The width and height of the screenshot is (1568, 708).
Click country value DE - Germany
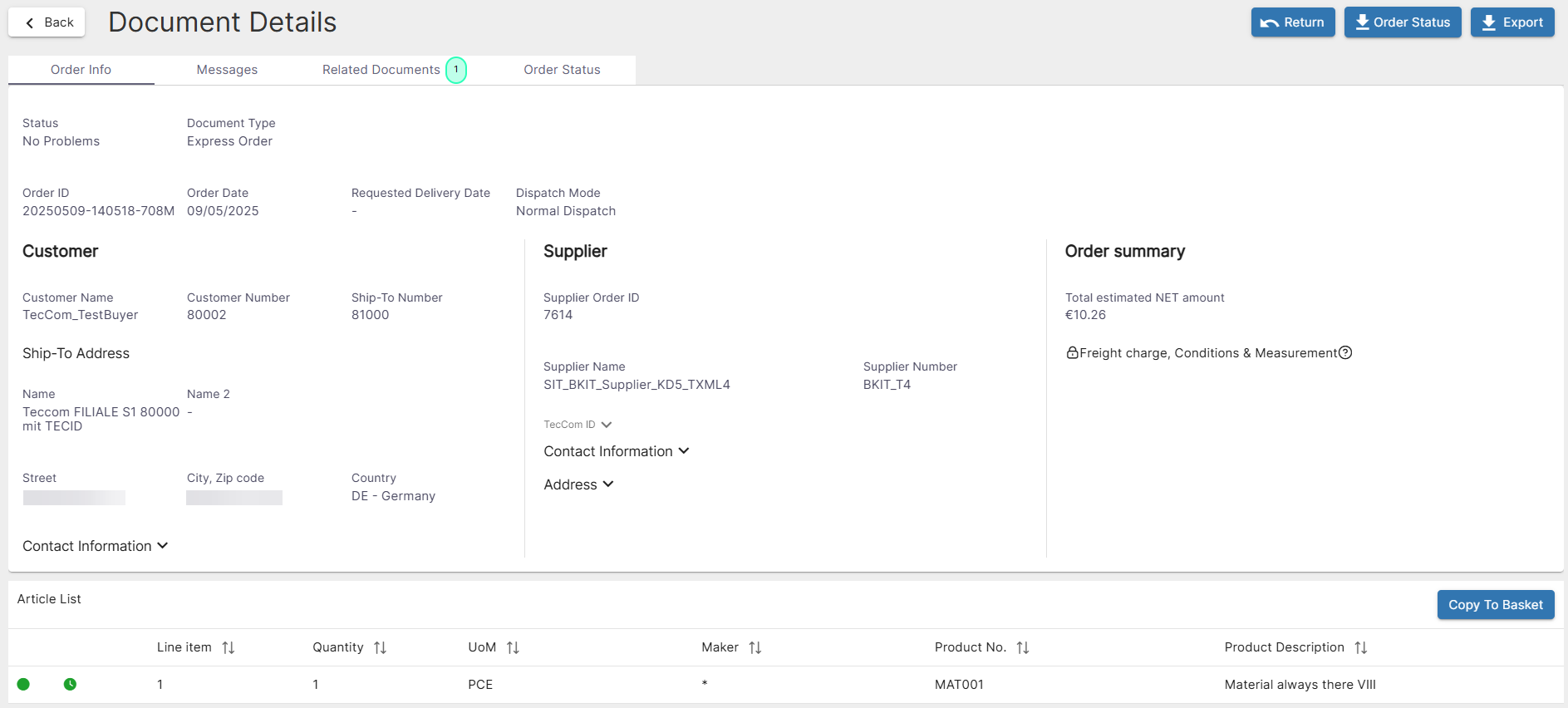coord(393,496)
